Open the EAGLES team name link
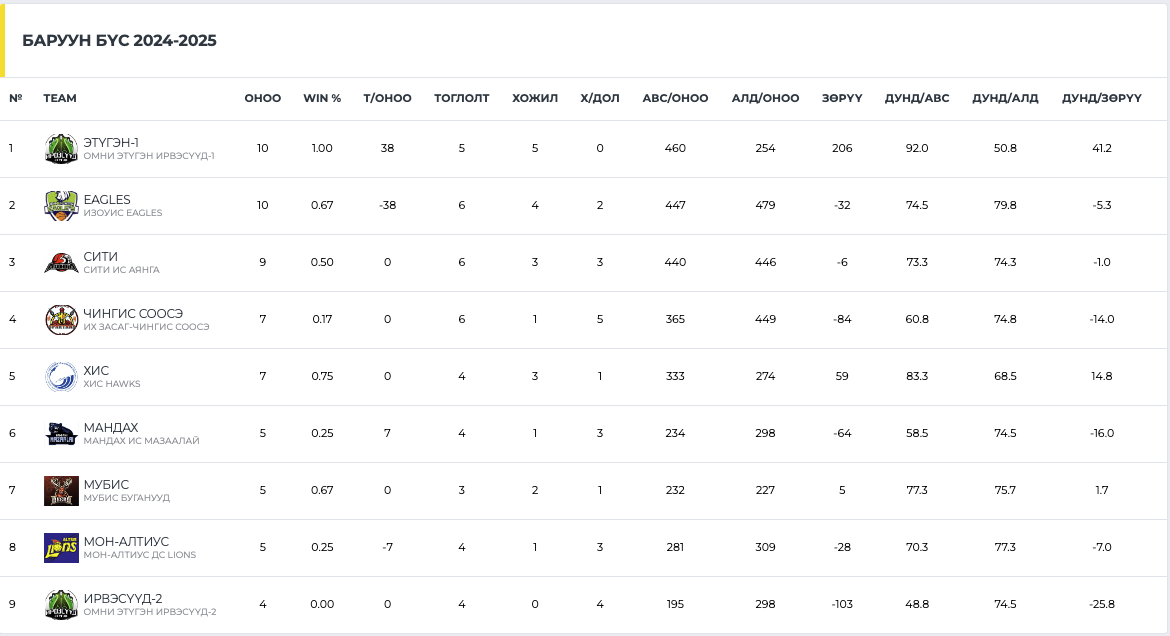Image resolution: width=1170 pixels, height=636 pixels. coord(107,200)
